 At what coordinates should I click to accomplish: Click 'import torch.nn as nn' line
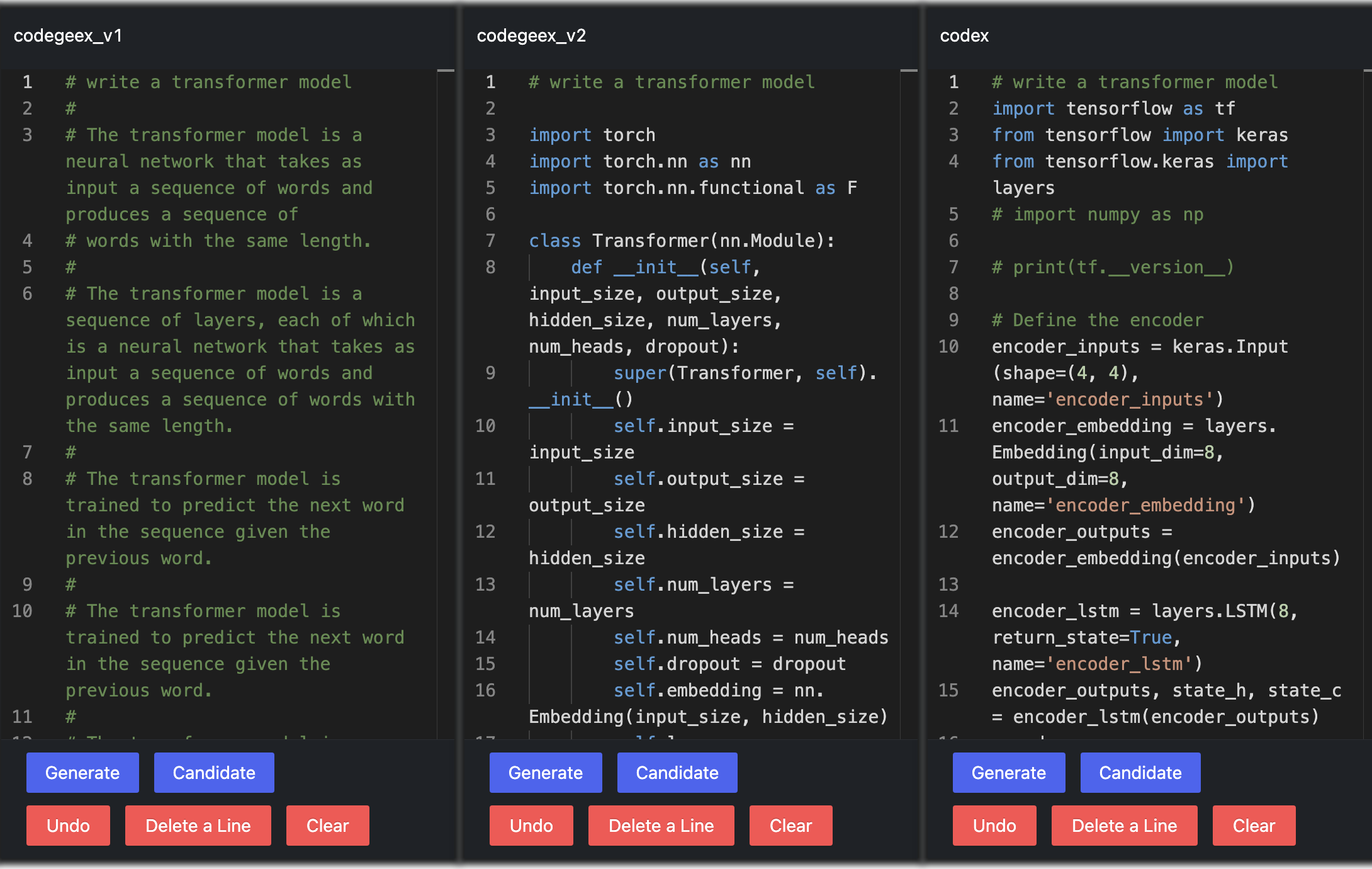click(640, 161)
